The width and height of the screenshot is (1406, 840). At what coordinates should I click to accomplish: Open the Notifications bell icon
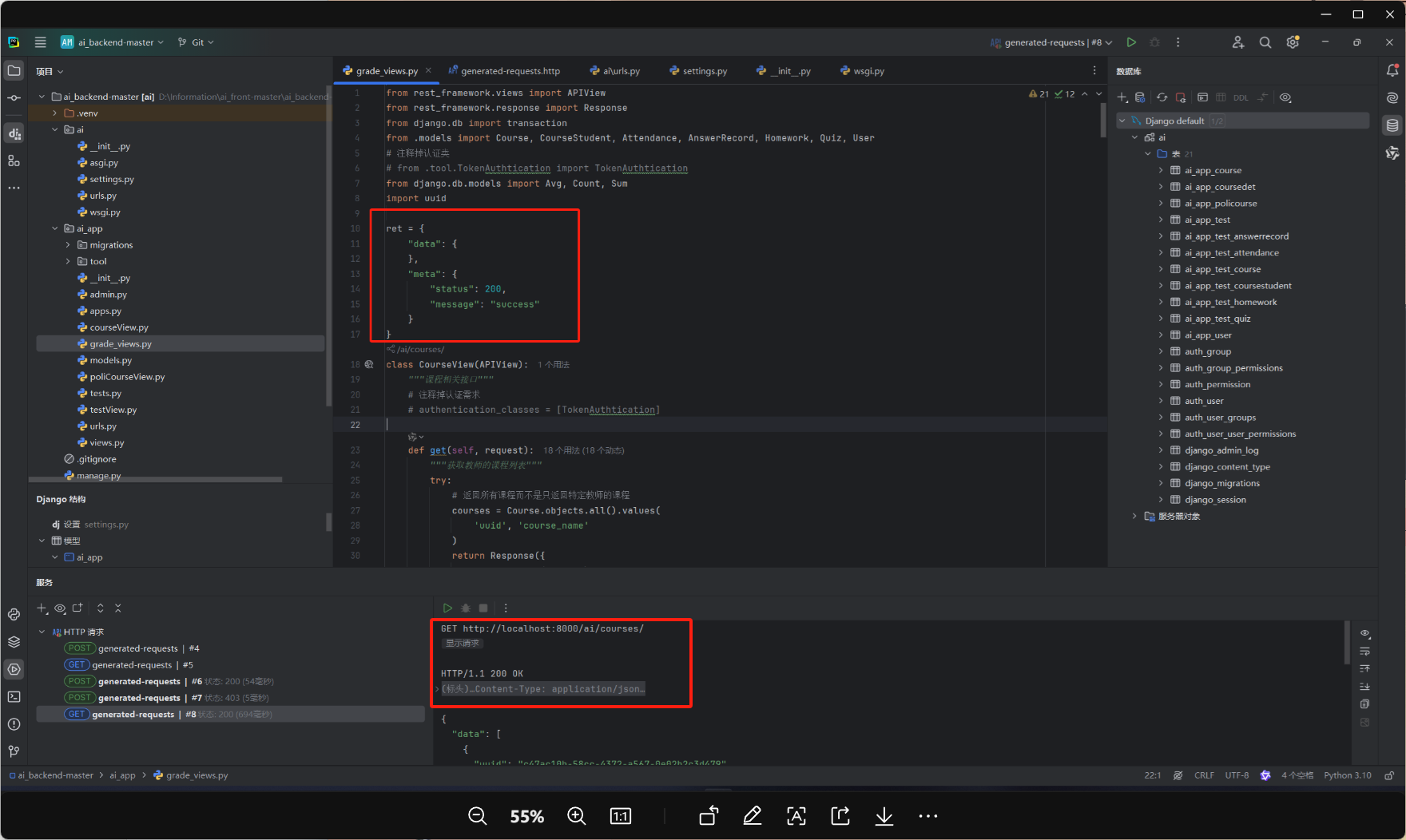tap(1392, 71)
